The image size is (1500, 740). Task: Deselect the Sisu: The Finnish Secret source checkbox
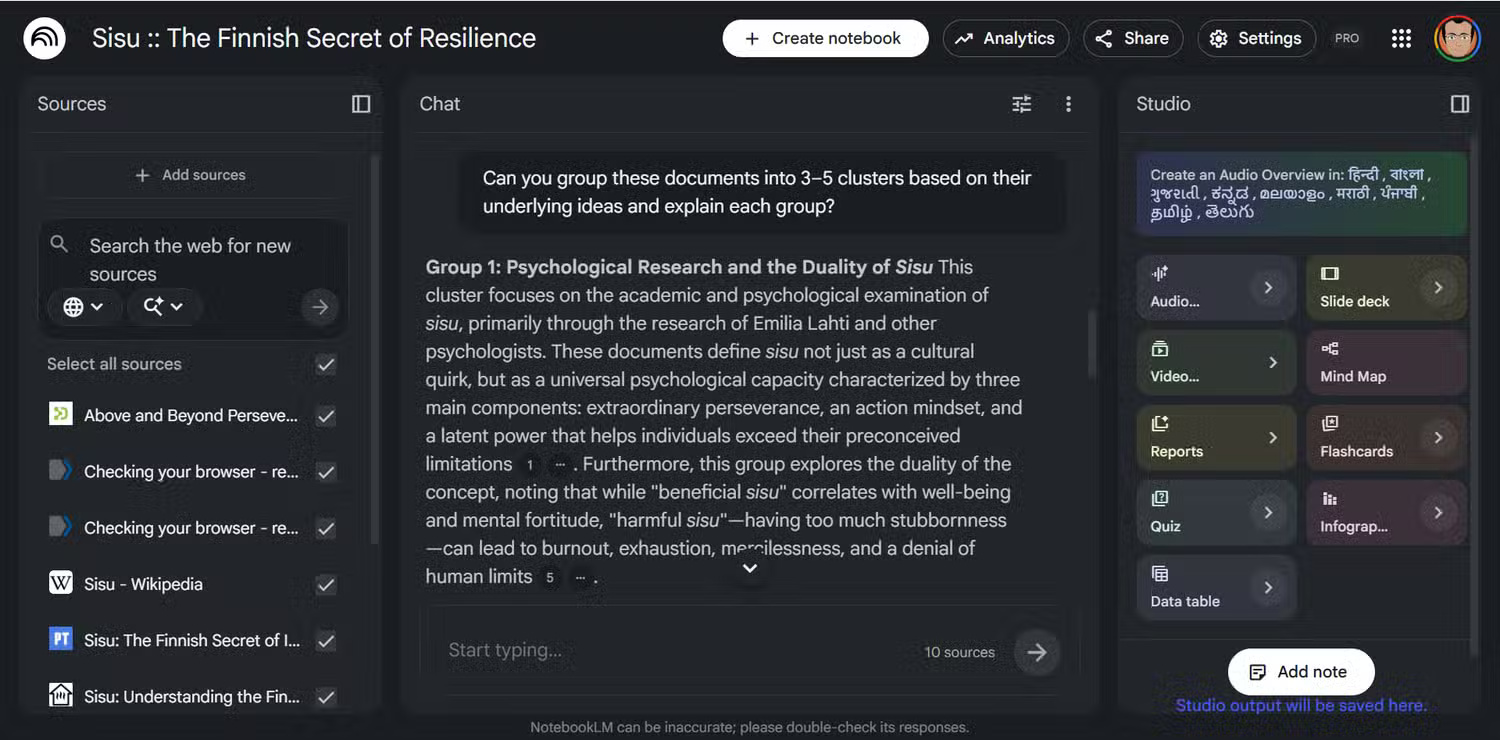coord(326,640)
